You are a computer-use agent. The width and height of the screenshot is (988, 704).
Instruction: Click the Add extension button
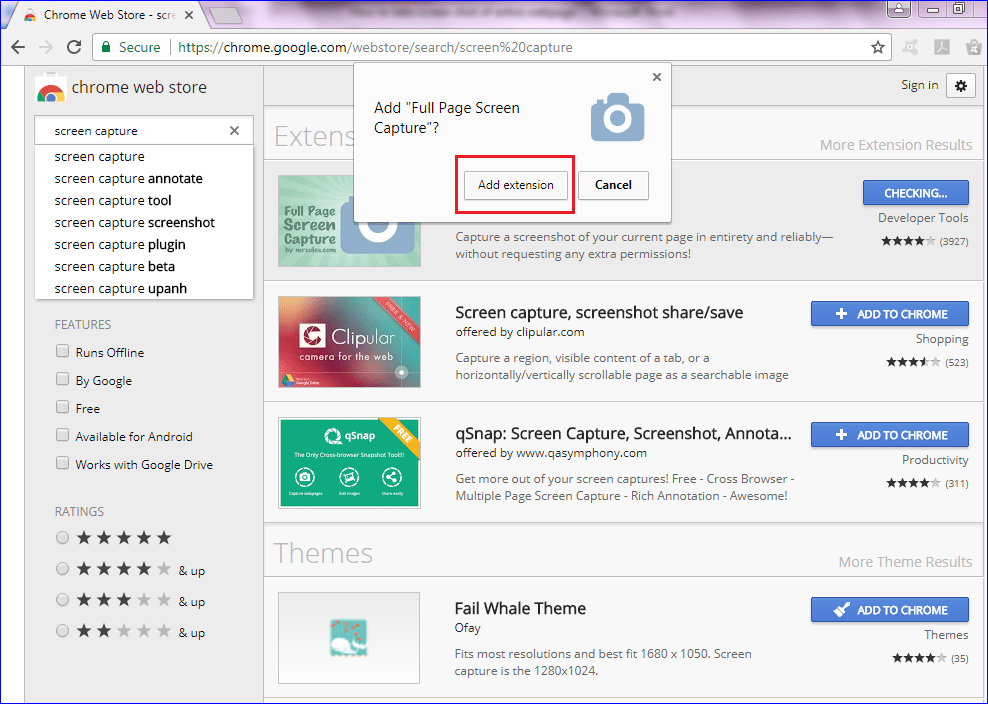pos(515,185)
